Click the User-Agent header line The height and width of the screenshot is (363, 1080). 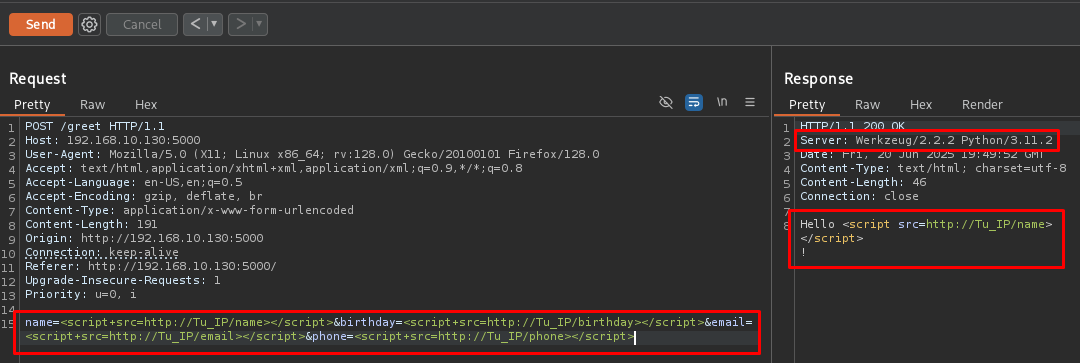[312, 154]
